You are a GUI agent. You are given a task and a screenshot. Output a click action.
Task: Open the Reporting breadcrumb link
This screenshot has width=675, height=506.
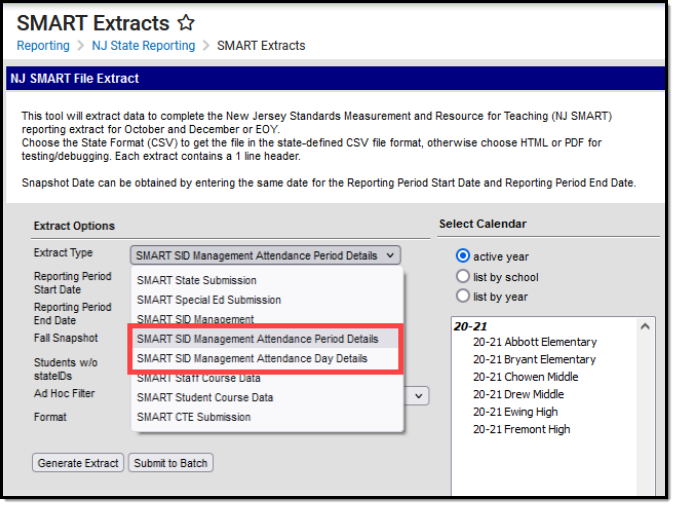[43, 46]
